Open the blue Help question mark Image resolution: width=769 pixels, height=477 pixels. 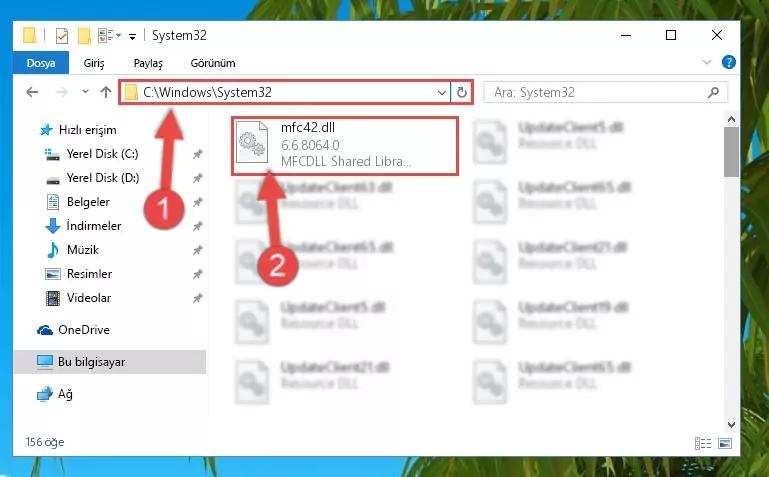[728, 62]
